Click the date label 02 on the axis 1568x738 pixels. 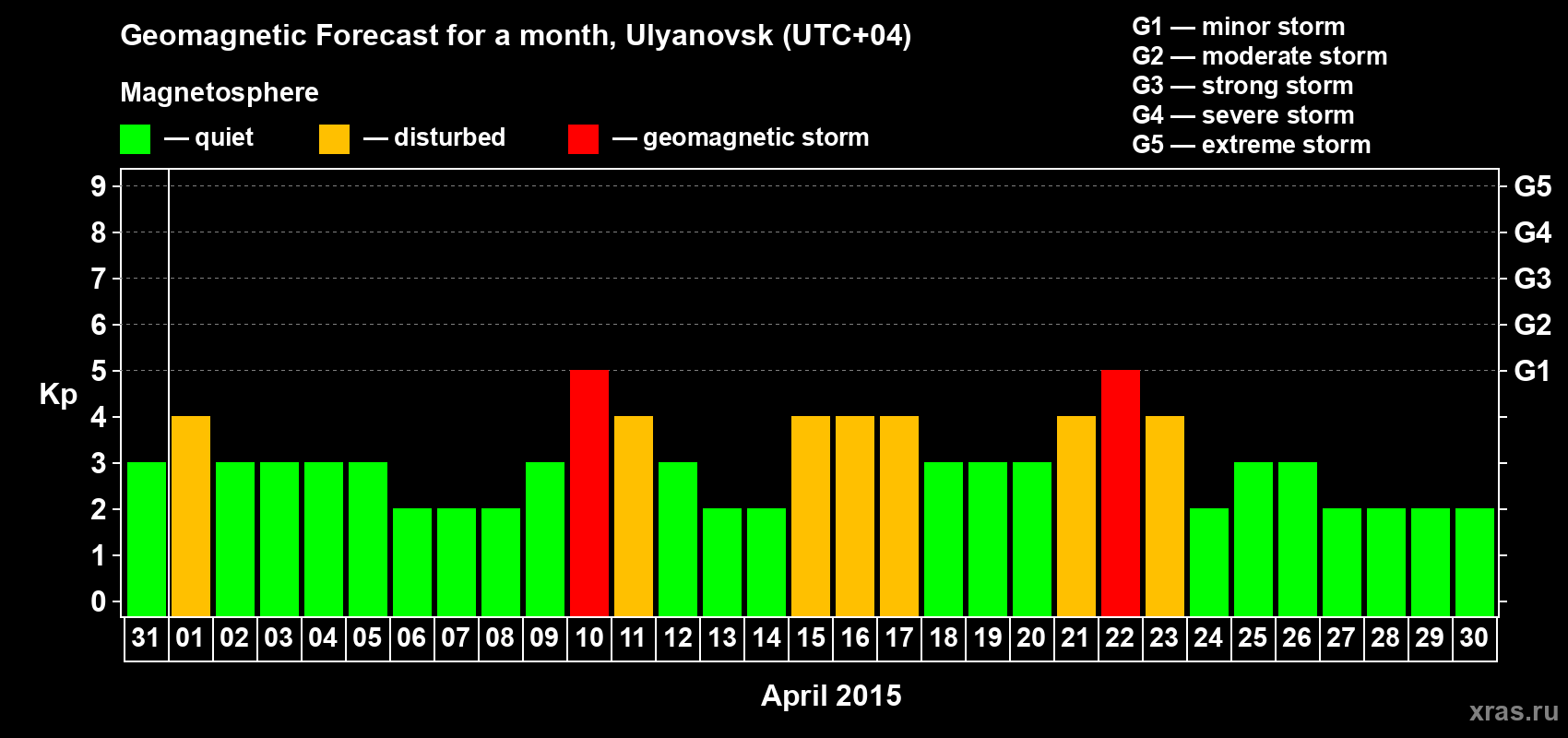[x=234, y=637]
